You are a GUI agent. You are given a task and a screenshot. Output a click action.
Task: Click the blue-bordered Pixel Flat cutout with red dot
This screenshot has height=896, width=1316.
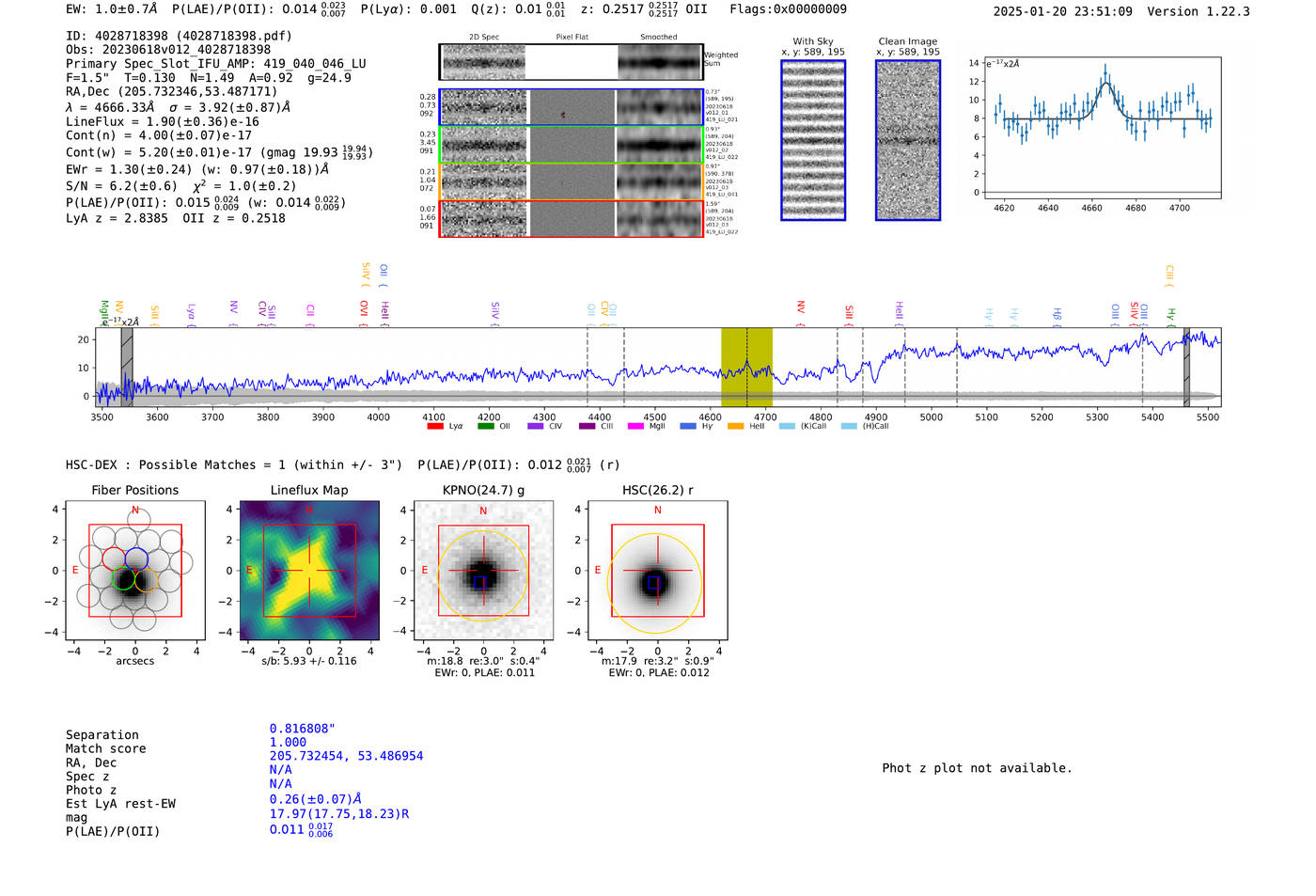572,107
